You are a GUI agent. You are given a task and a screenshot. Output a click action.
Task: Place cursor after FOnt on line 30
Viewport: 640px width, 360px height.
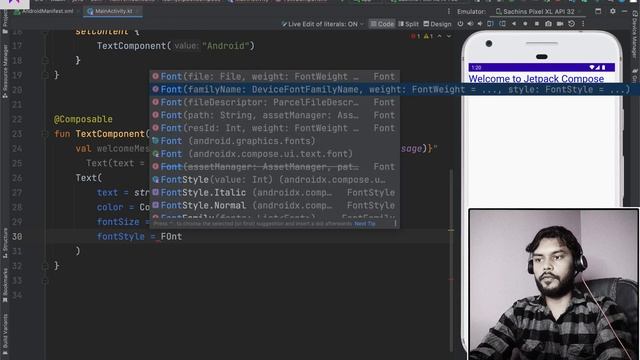coord(182,236)
